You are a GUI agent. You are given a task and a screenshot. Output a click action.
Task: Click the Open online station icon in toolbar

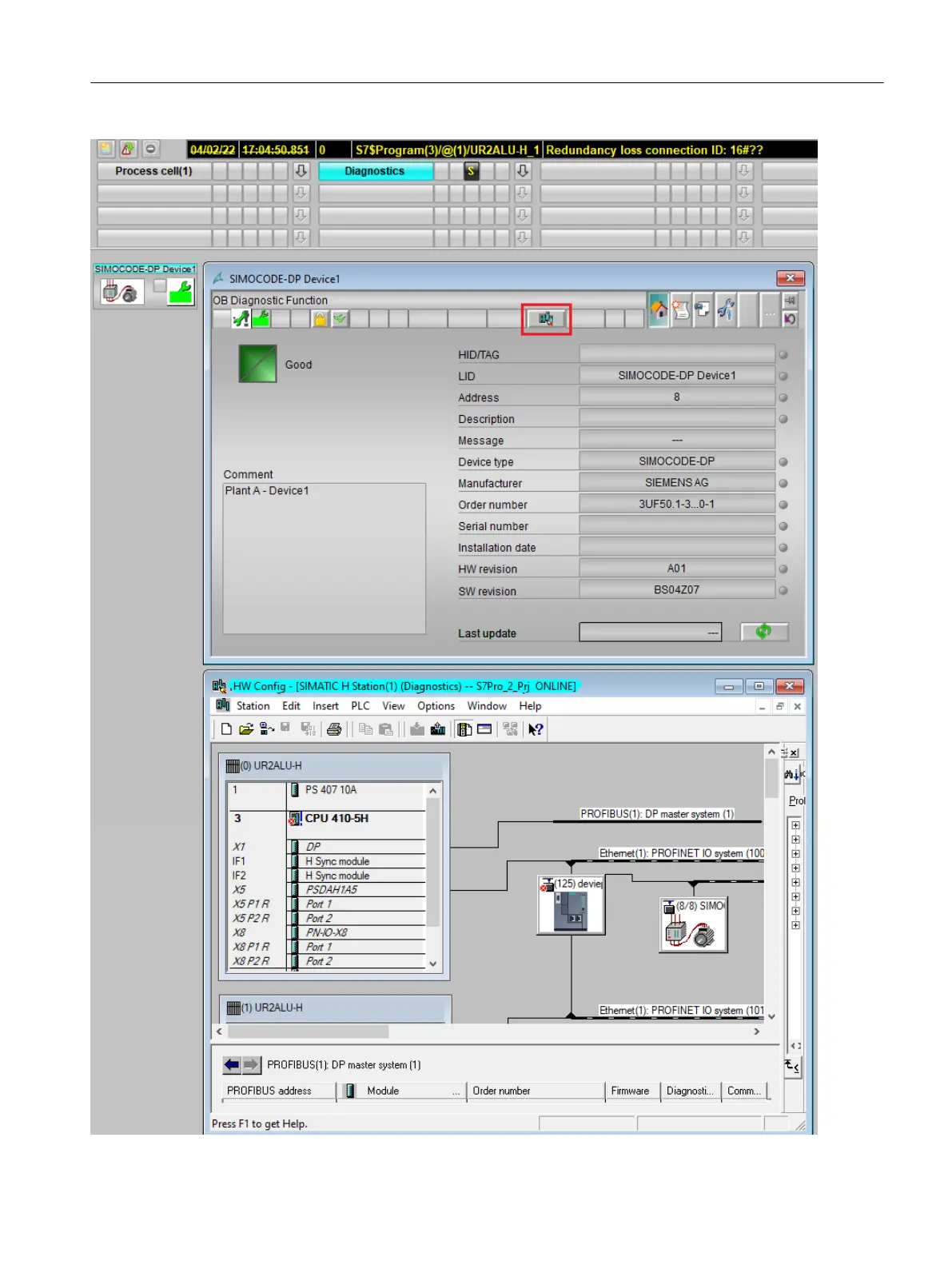(x=267, y=729)
